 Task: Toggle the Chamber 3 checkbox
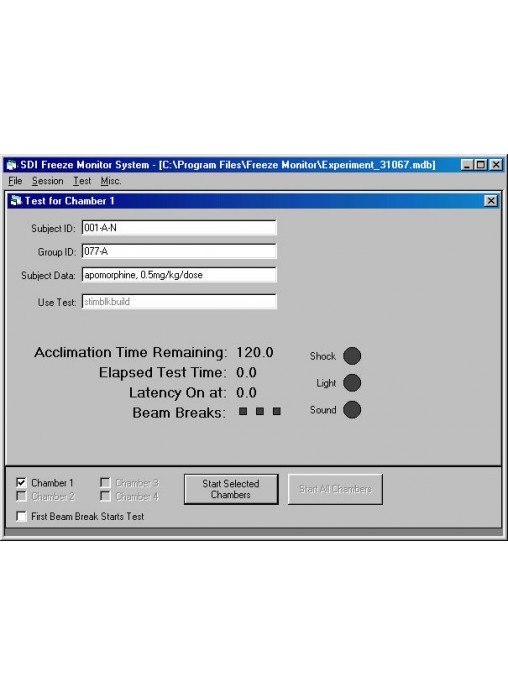105,482
